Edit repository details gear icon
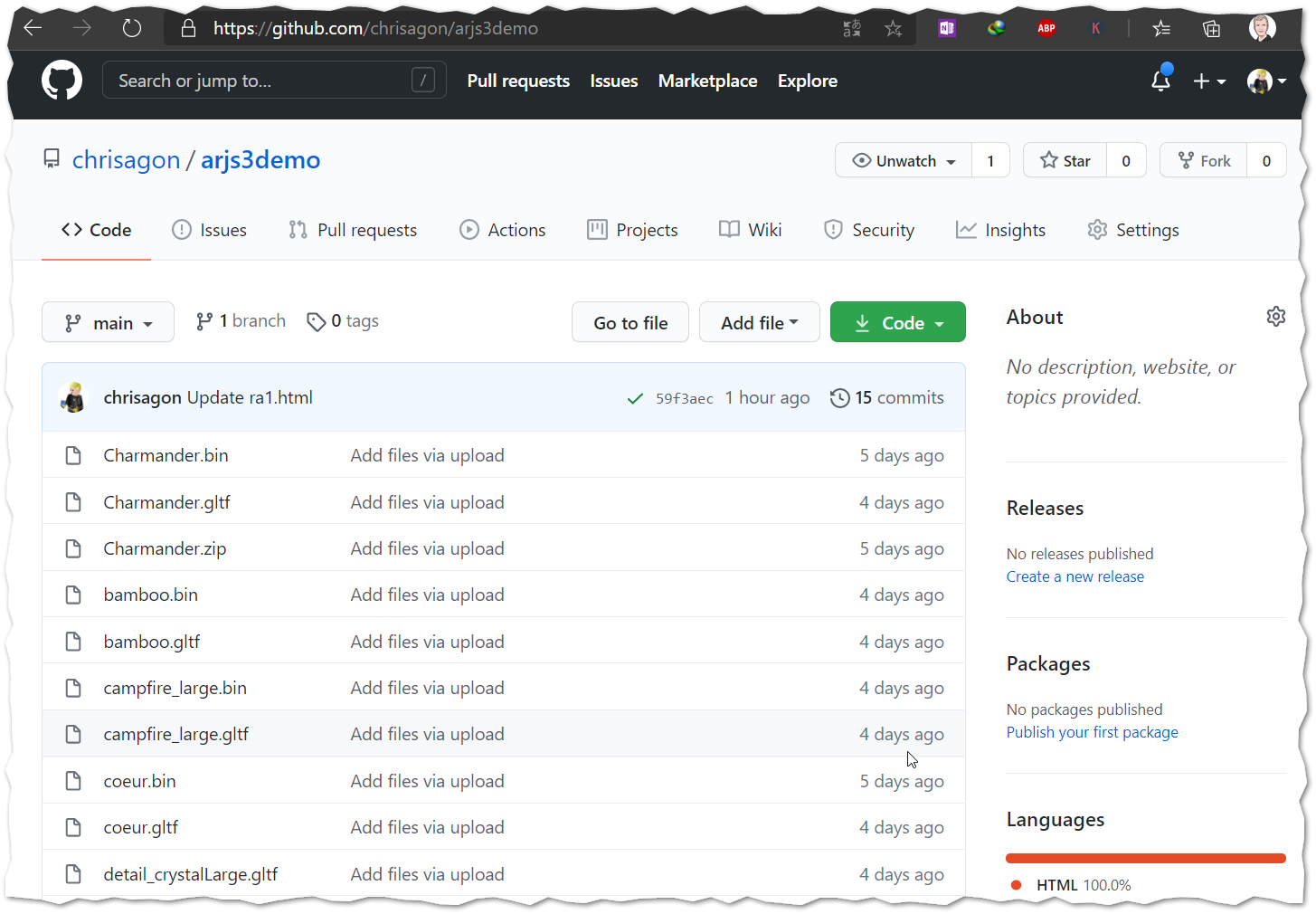Image resolution: width=1316 pixels, height=914 pixels. [x=1275, y=317]
